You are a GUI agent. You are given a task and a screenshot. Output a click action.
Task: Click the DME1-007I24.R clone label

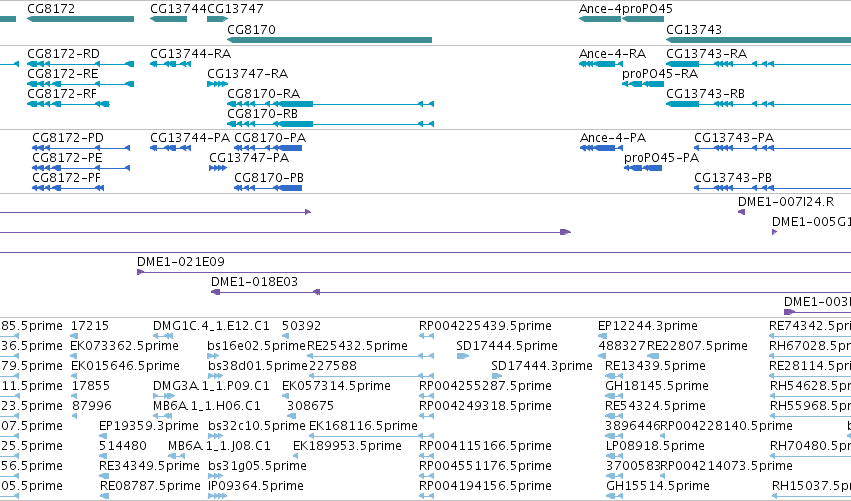click(x=786, y=202)
